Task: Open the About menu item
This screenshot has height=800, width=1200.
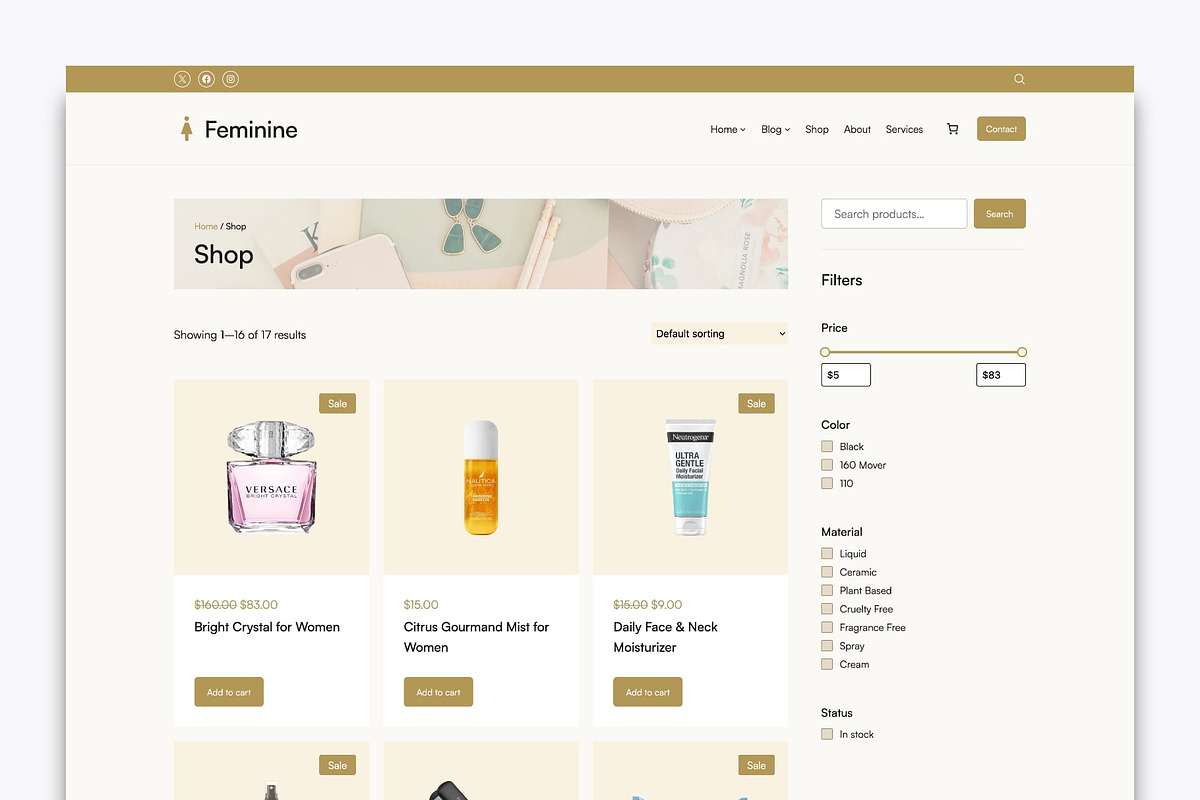Action: 857,129
